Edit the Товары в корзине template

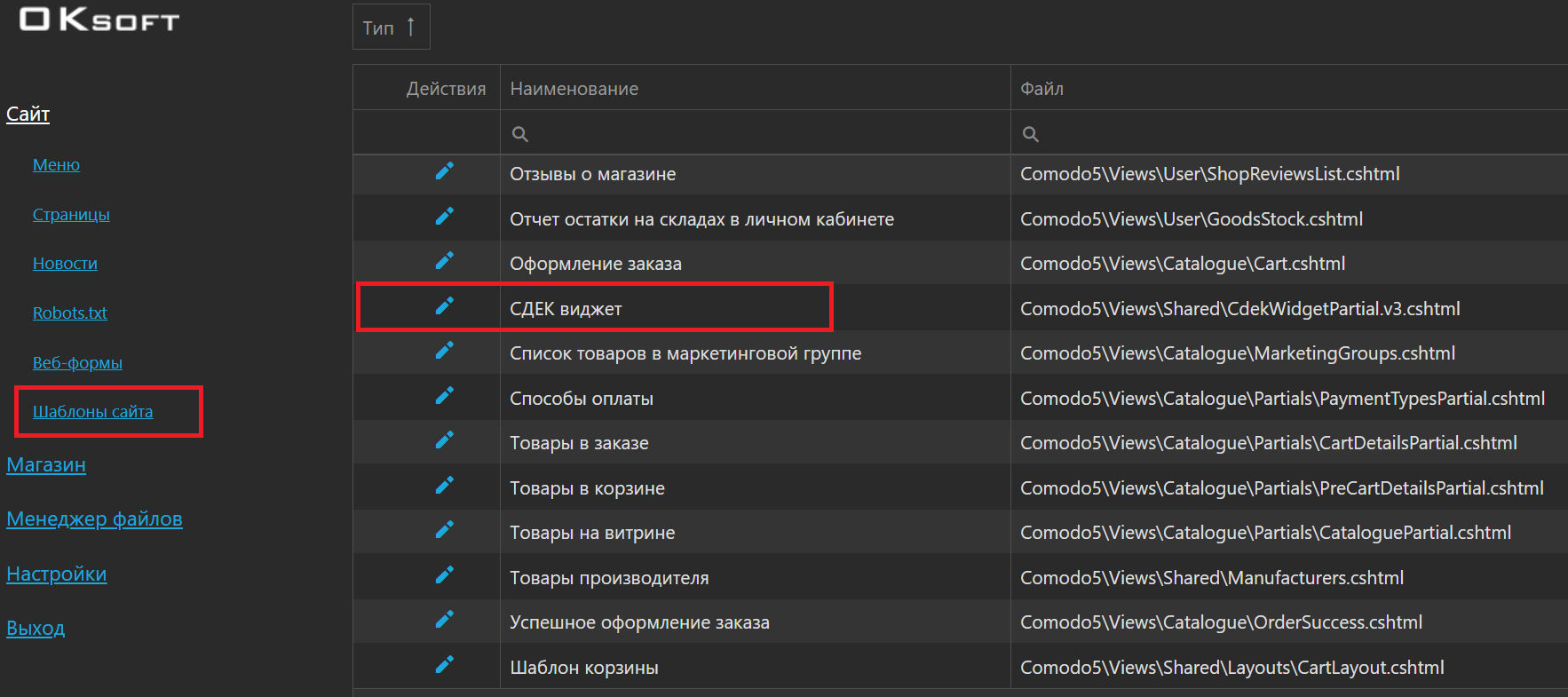[x=444, y=486]
